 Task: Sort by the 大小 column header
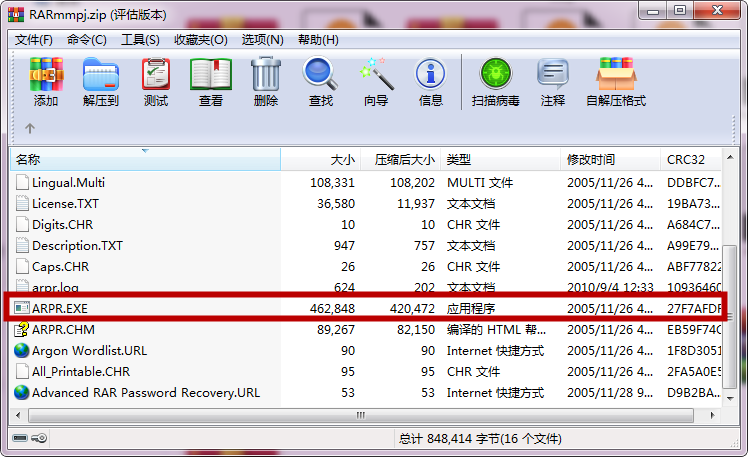[x=321, y=159]
